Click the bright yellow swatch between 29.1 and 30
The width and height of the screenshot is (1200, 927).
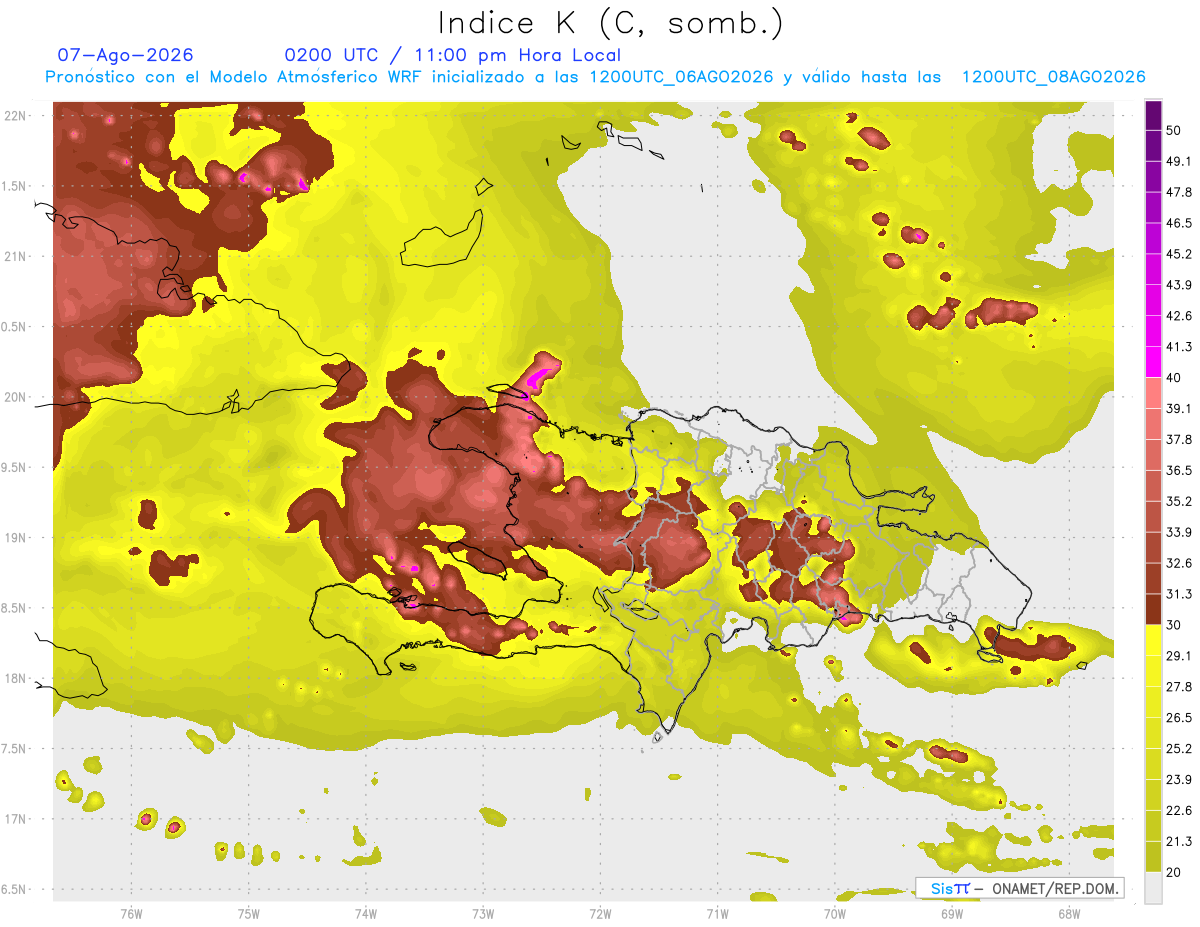1153,641
